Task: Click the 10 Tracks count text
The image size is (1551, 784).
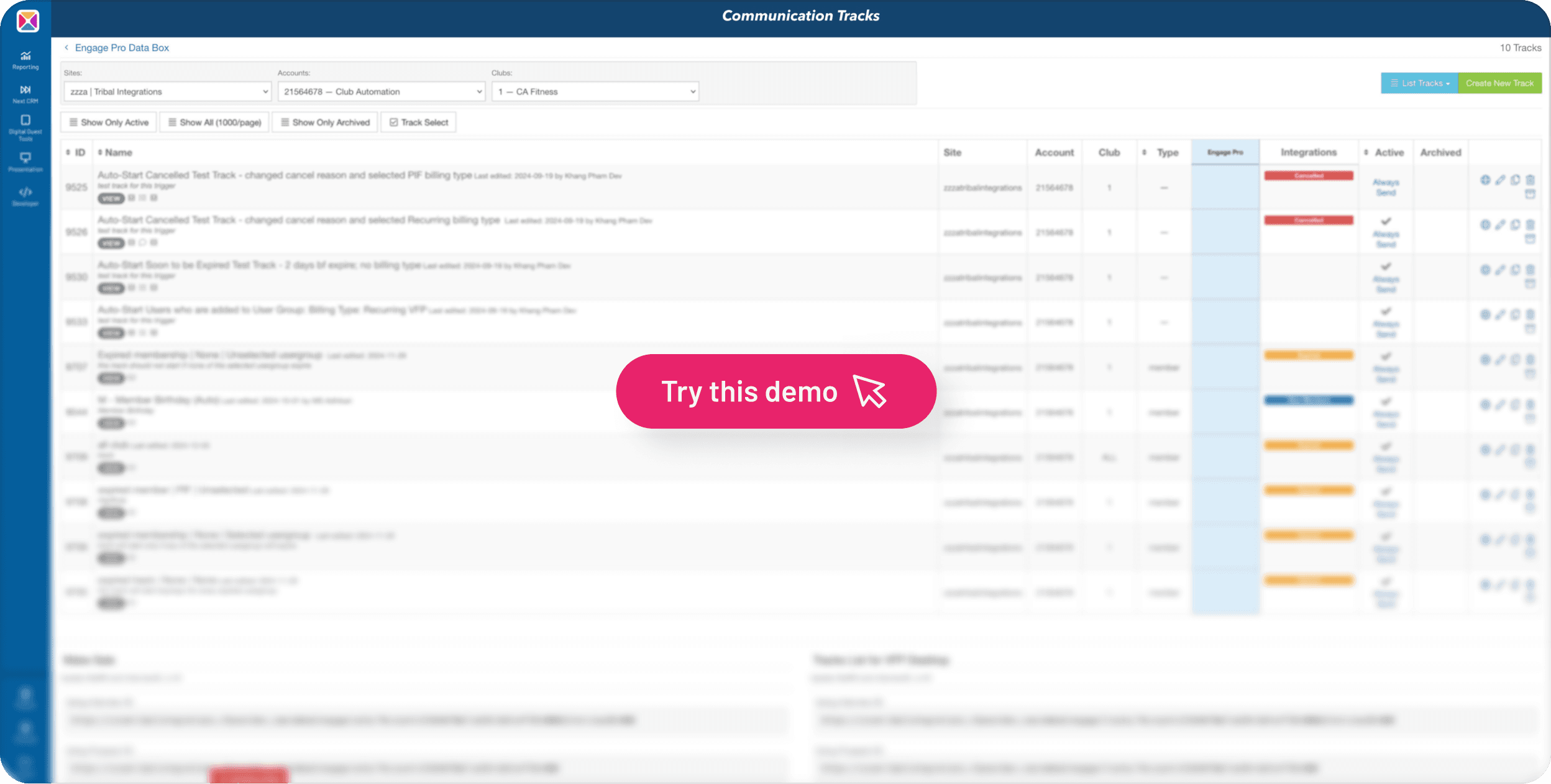Action: [1520, 48]
